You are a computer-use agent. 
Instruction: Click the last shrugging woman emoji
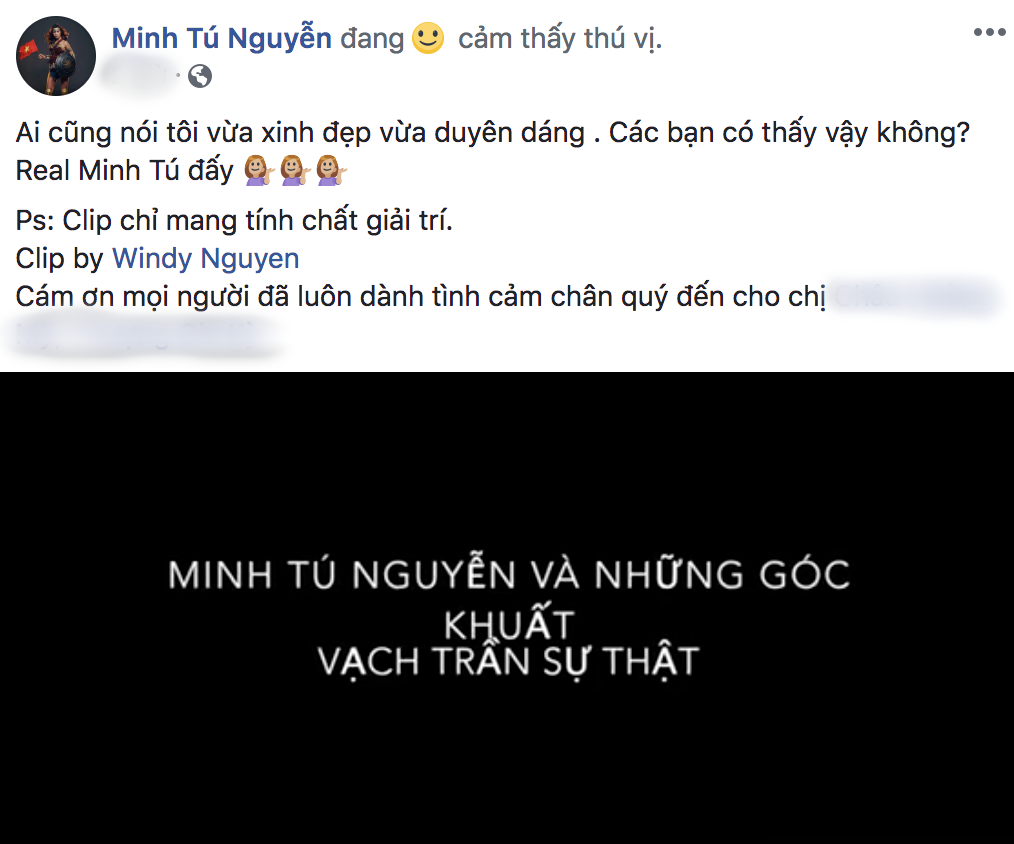point(332,171)
